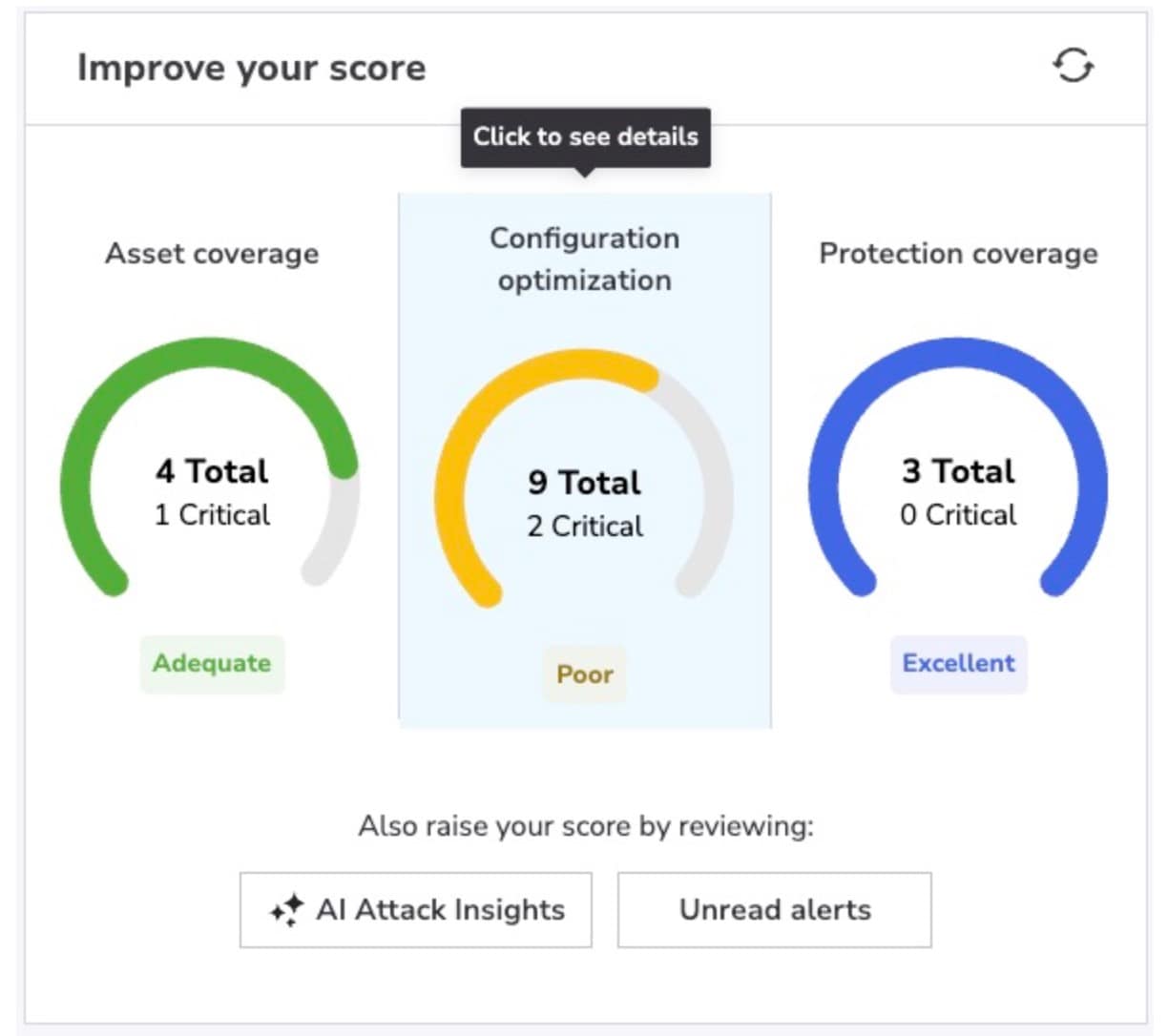Click the refresh score icon
The width and height of the screenshot is (1168, 1036).
(x=1074, y=66)
